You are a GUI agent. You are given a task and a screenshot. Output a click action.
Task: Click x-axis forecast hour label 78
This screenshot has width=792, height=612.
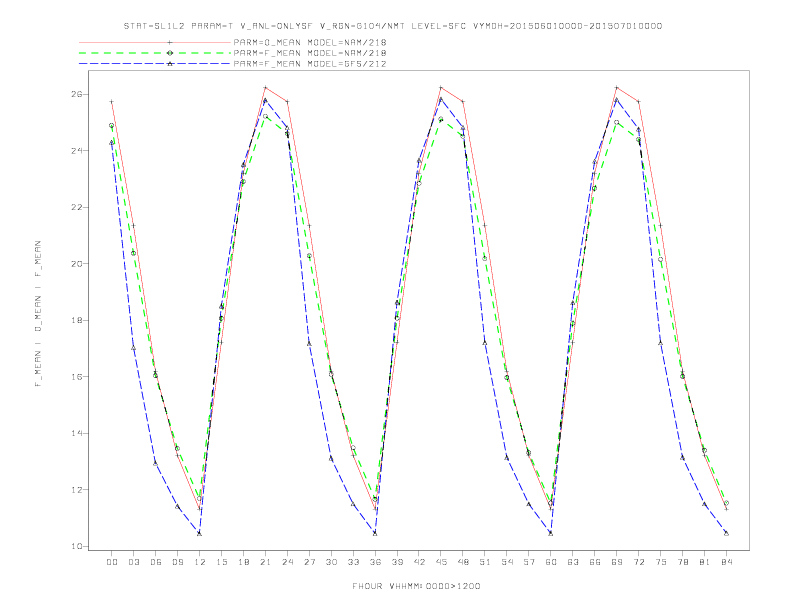[x=682, y=562]
